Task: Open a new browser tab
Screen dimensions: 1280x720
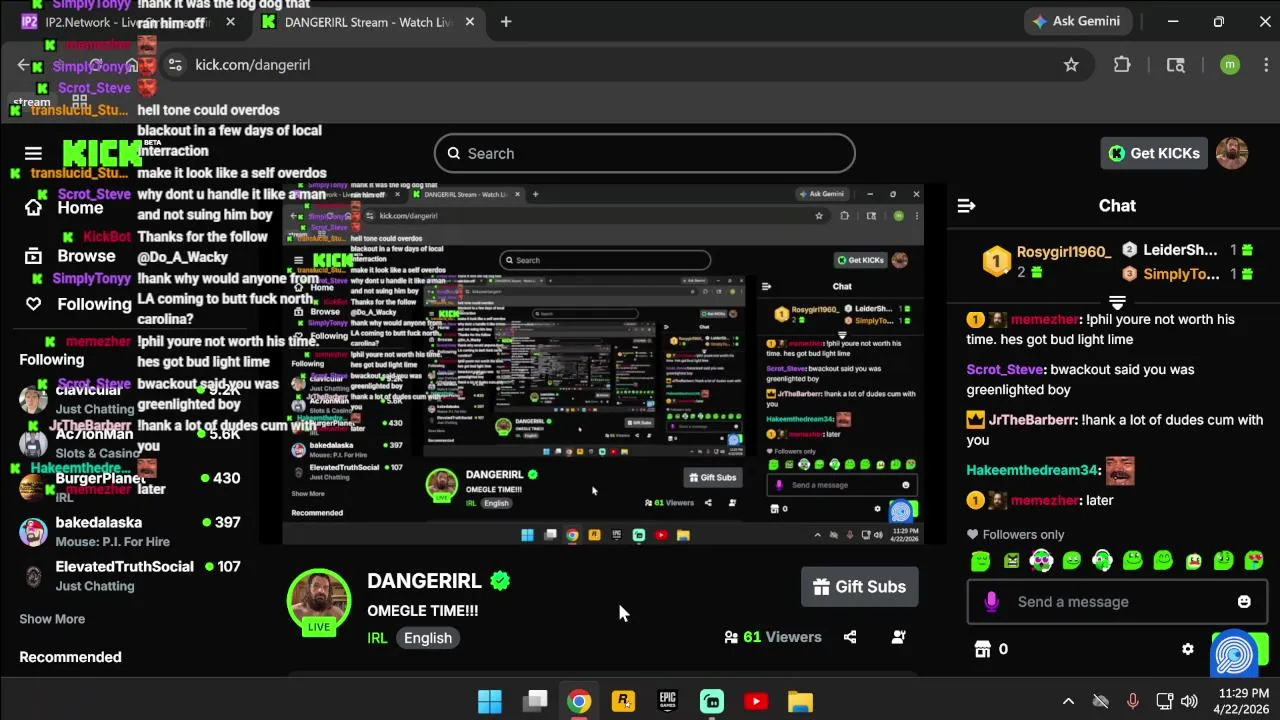Action: pyautogui.click(x=506, y=22)
